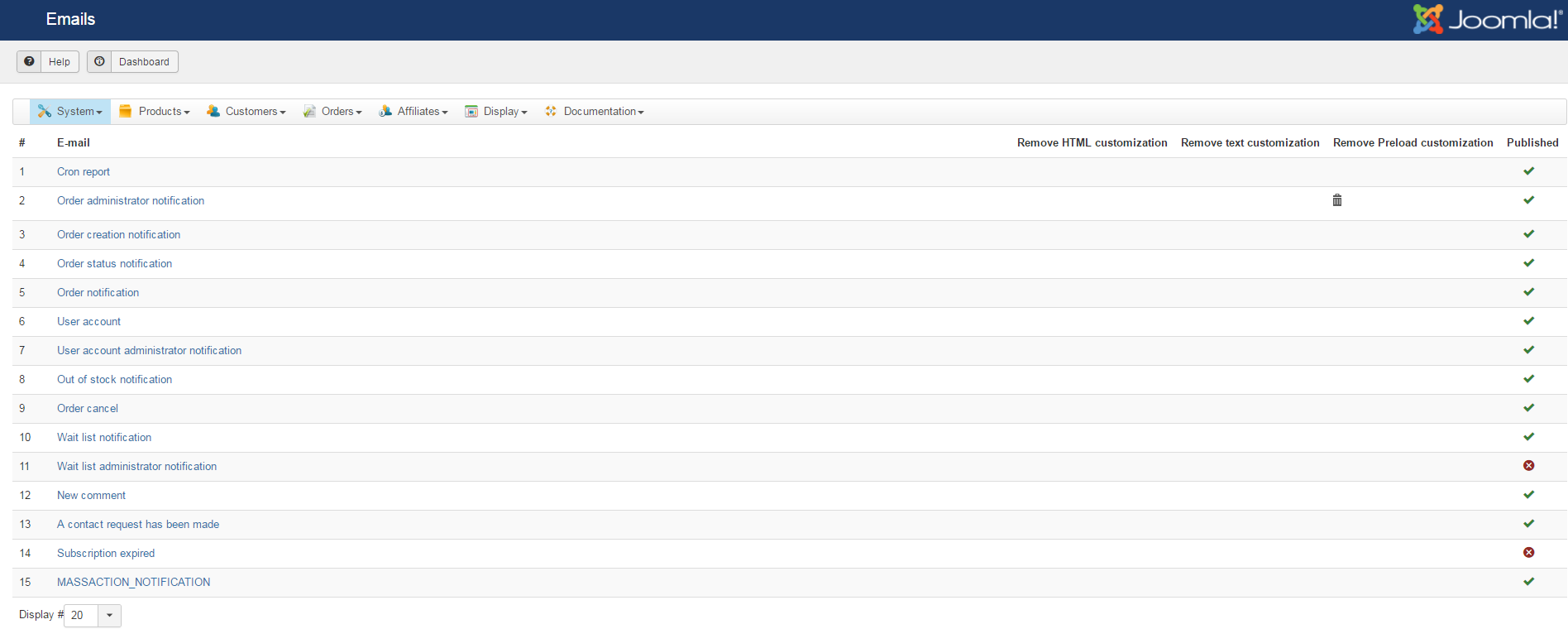Click the System wrench icon
Image resolution: width=1568 pixels, height=629 pixels.
coord(45,111)
